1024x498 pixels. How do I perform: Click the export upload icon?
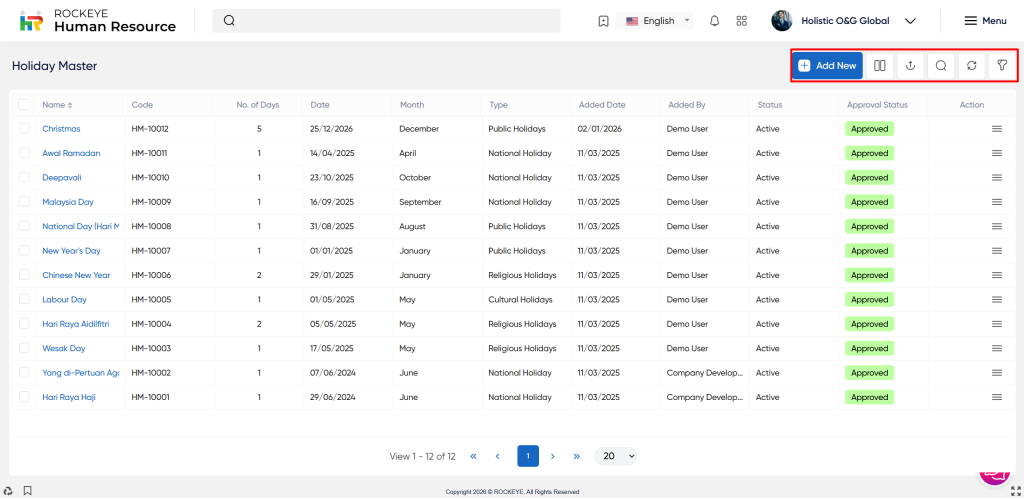click(910, 66)
